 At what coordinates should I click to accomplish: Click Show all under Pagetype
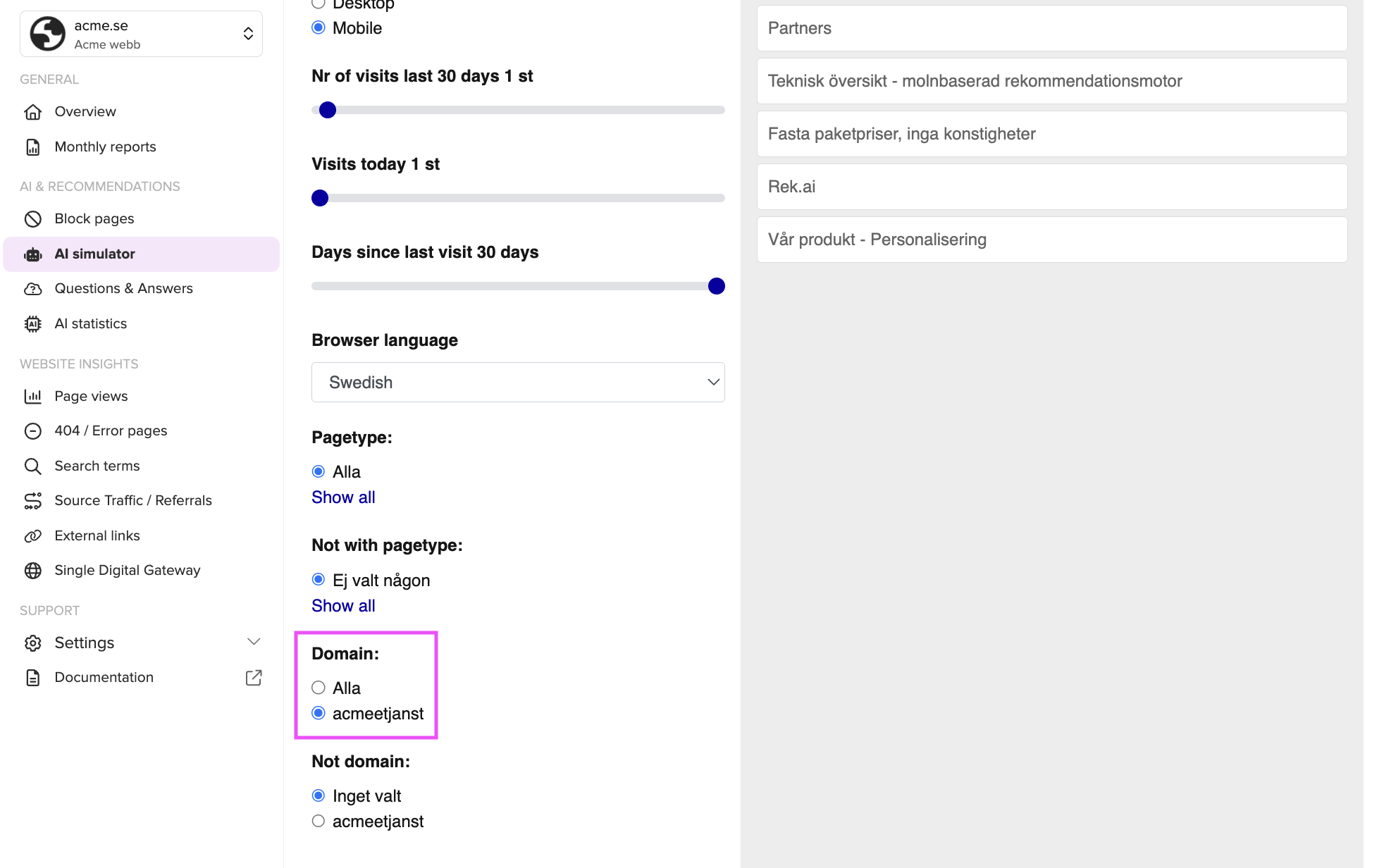343,497
